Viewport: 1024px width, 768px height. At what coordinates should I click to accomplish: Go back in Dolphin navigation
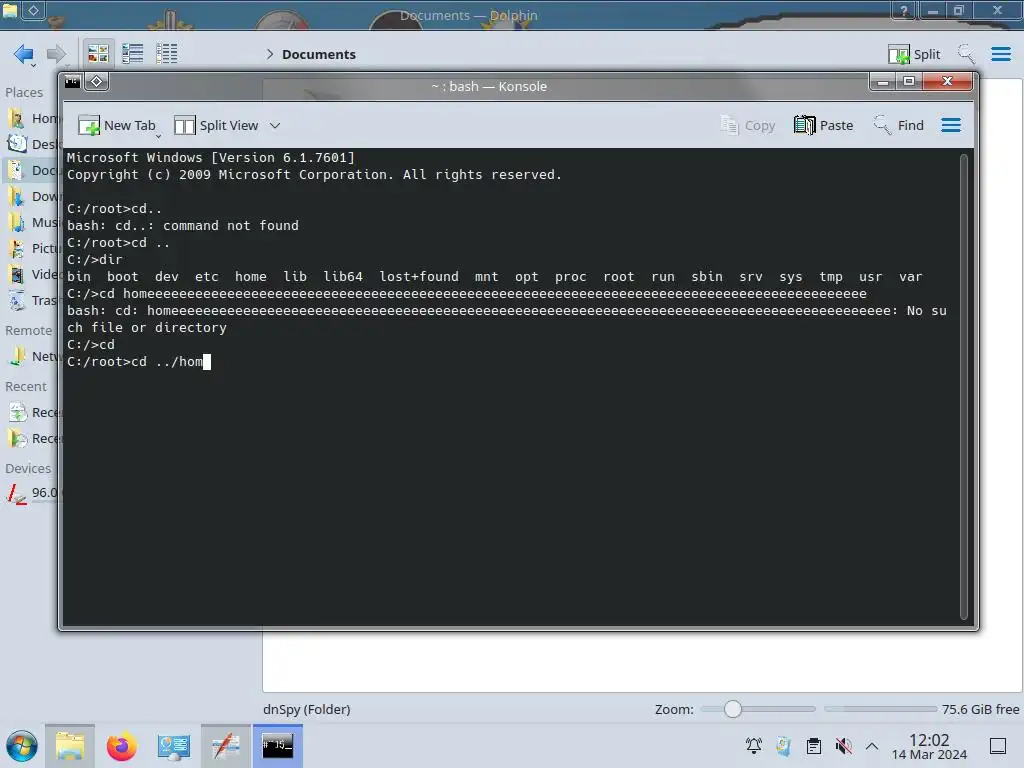click(24, 54)
